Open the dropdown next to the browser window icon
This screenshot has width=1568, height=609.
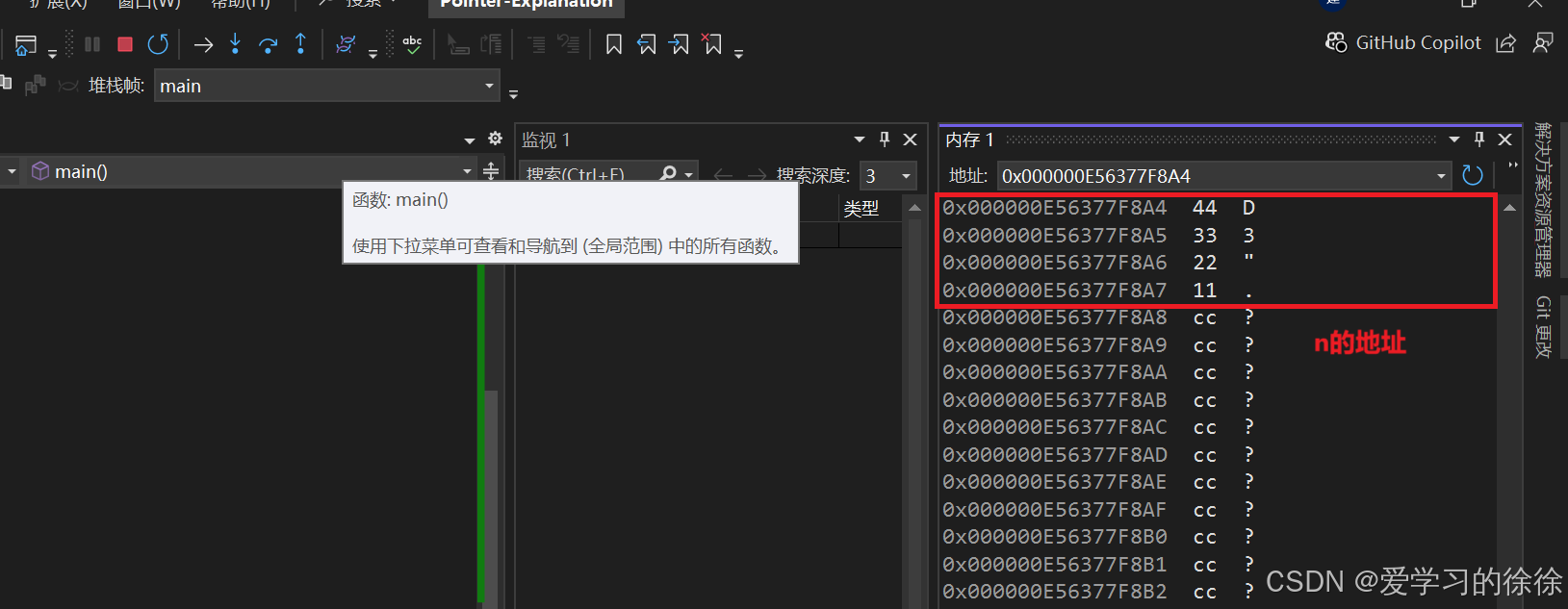tap(52, 54)
